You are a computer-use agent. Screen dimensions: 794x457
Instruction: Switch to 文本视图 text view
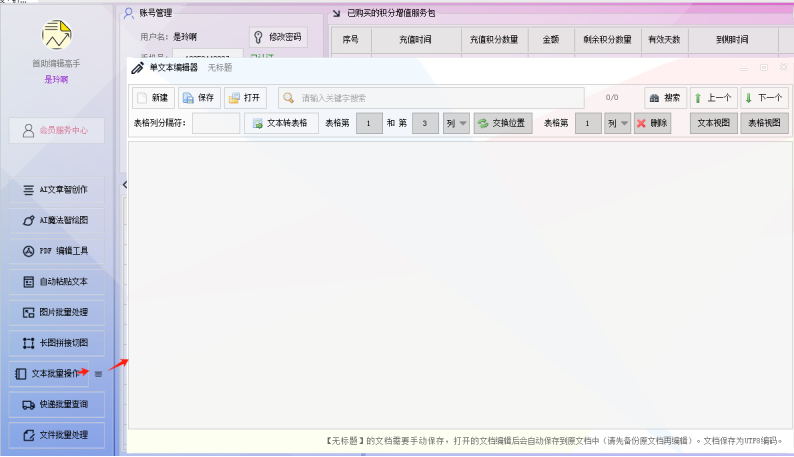coord(713,123)
